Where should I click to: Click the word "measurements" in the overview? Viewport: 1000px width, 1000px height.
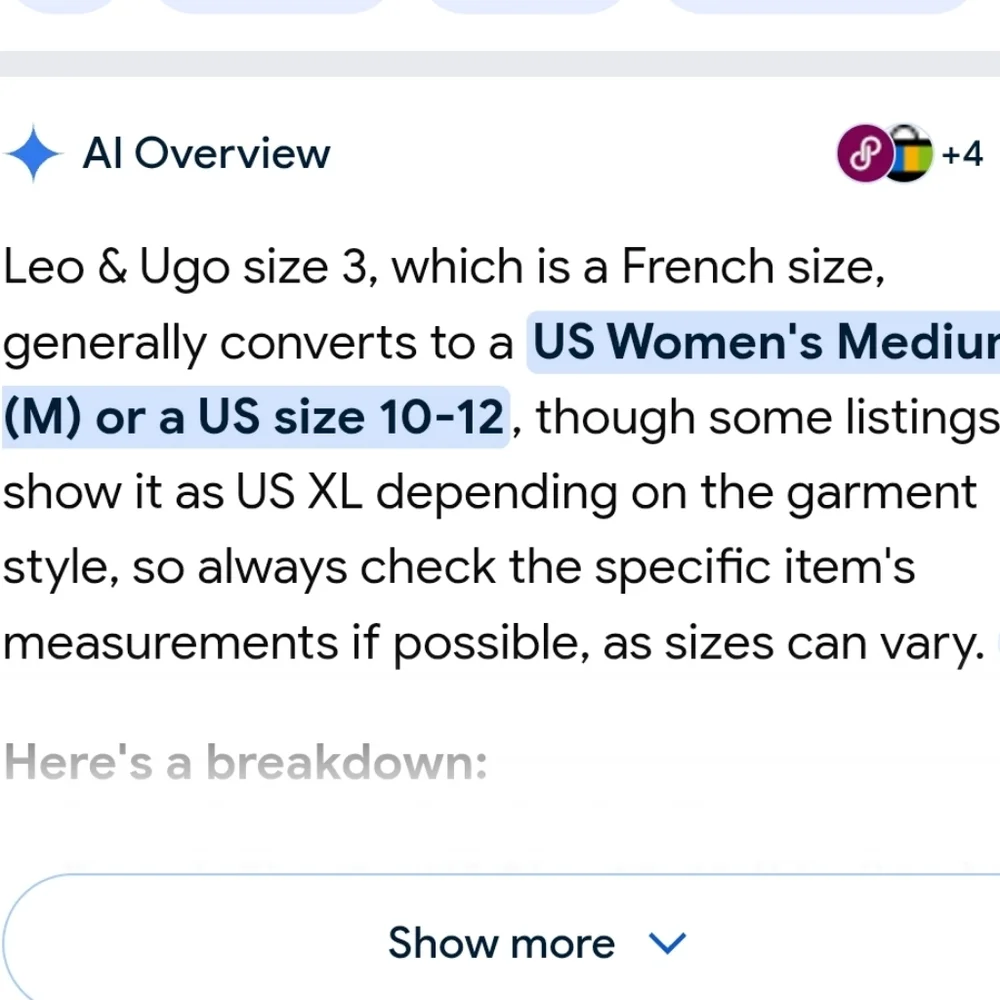click(x=170, y=645)
